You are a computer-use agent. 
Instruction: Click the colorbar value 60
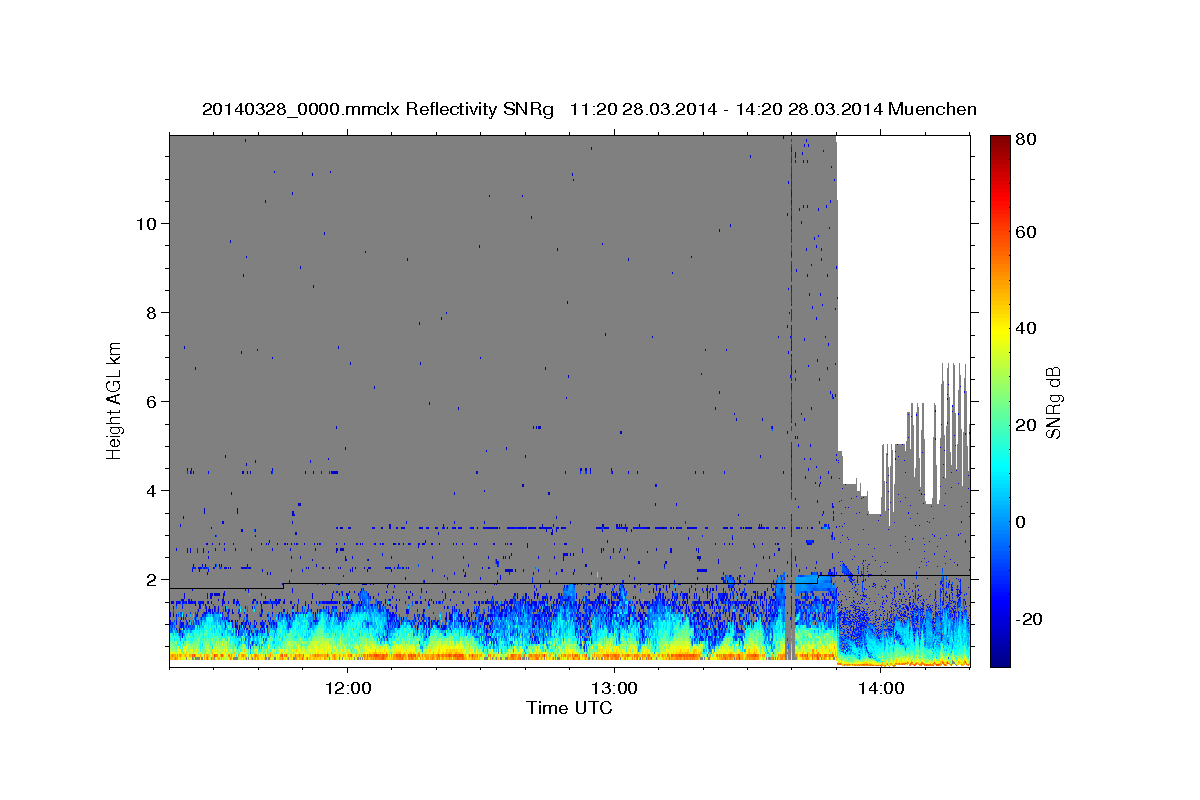point(1026,232)
